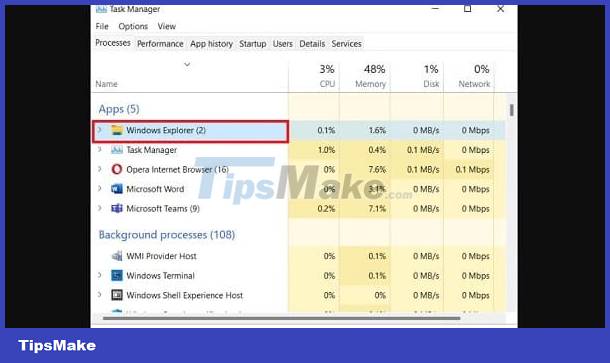Click Opera's 0.1 MB/s disk value

(423, 170)
